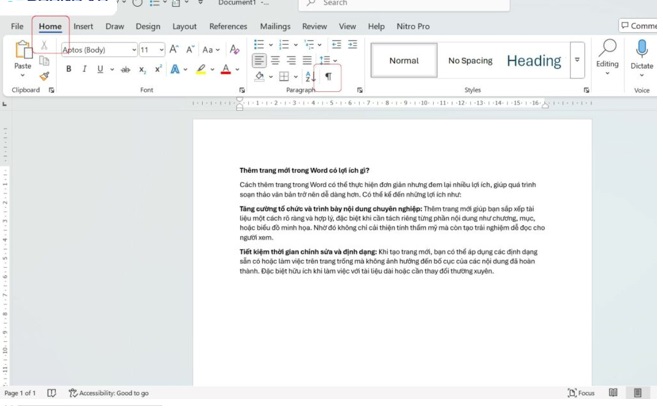Expand the Styles gallery

[577, 60]
